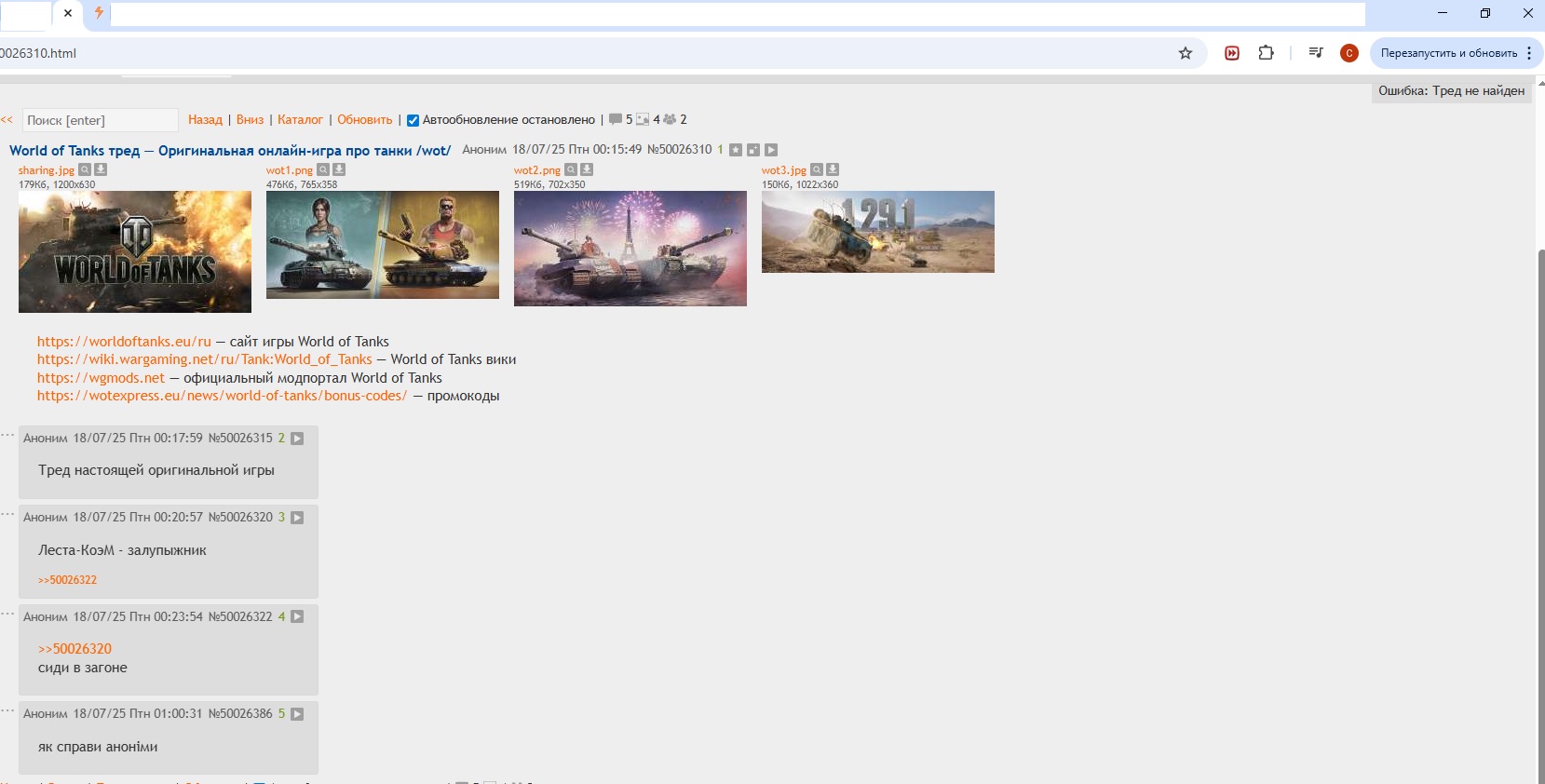Open the 'Каталог' link
This screenshot has height=784, width=1545.
(x=300, y=120)
